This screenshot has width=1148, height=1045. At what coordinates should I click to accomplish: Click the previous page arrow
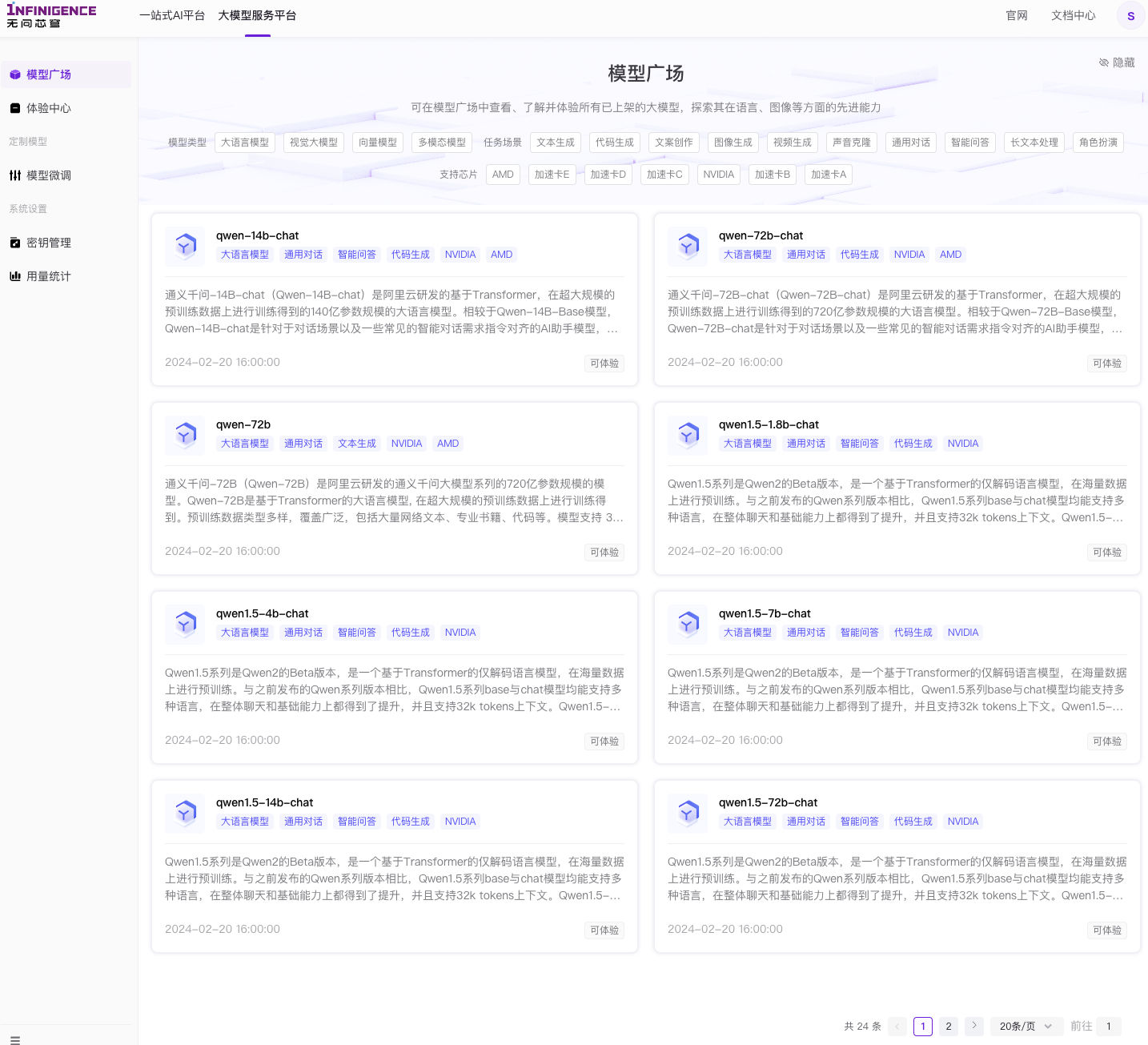[x=897, y=1026]
